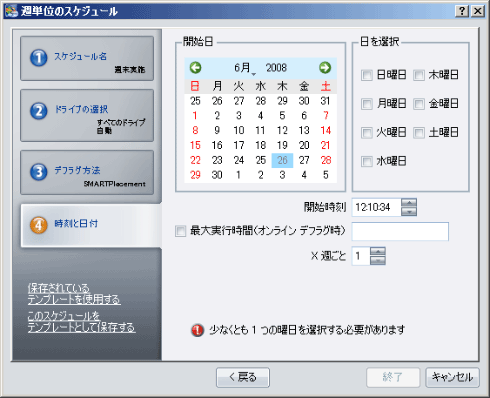Enable the 金曜日 checkbox
This screenshot has width=490, height=398.
coord(419,104)
